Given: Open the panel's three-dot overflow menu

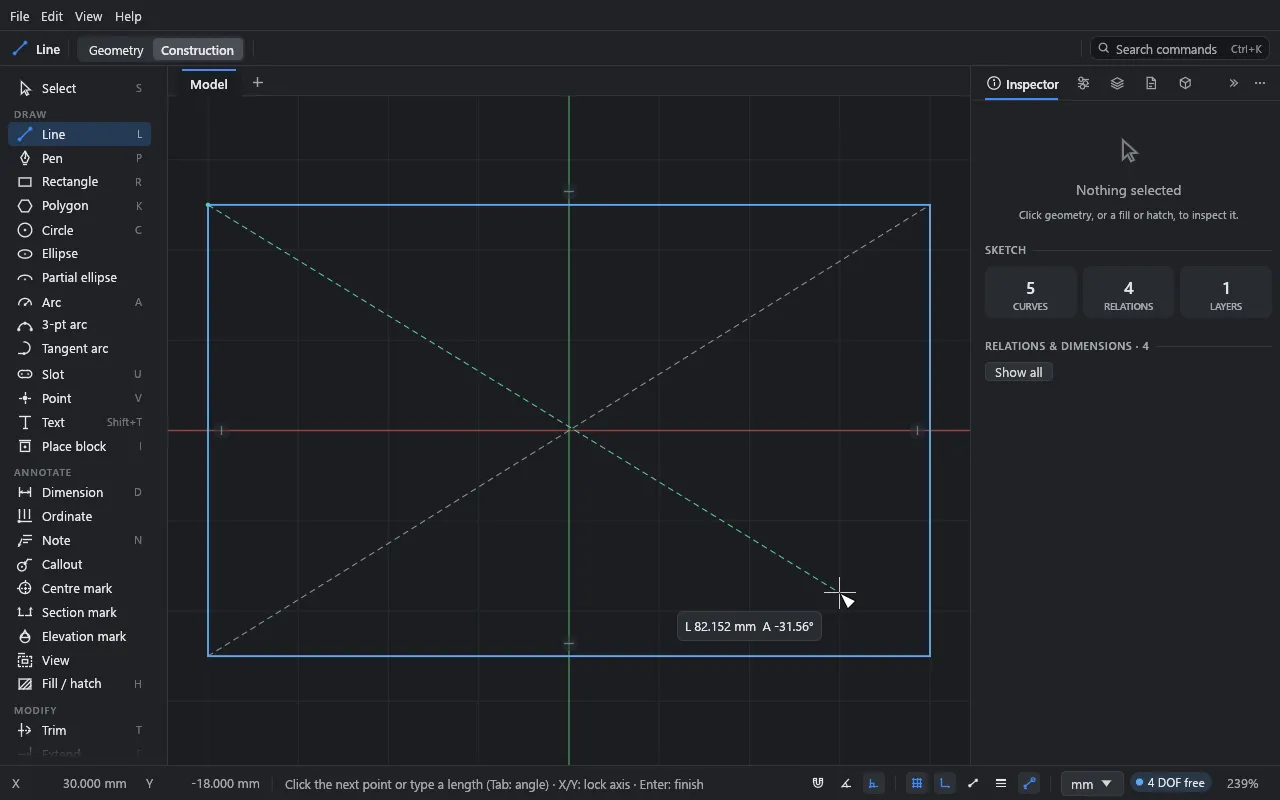Looking at the screenshot, I should pyautogui.click(x=1260, y=84).
